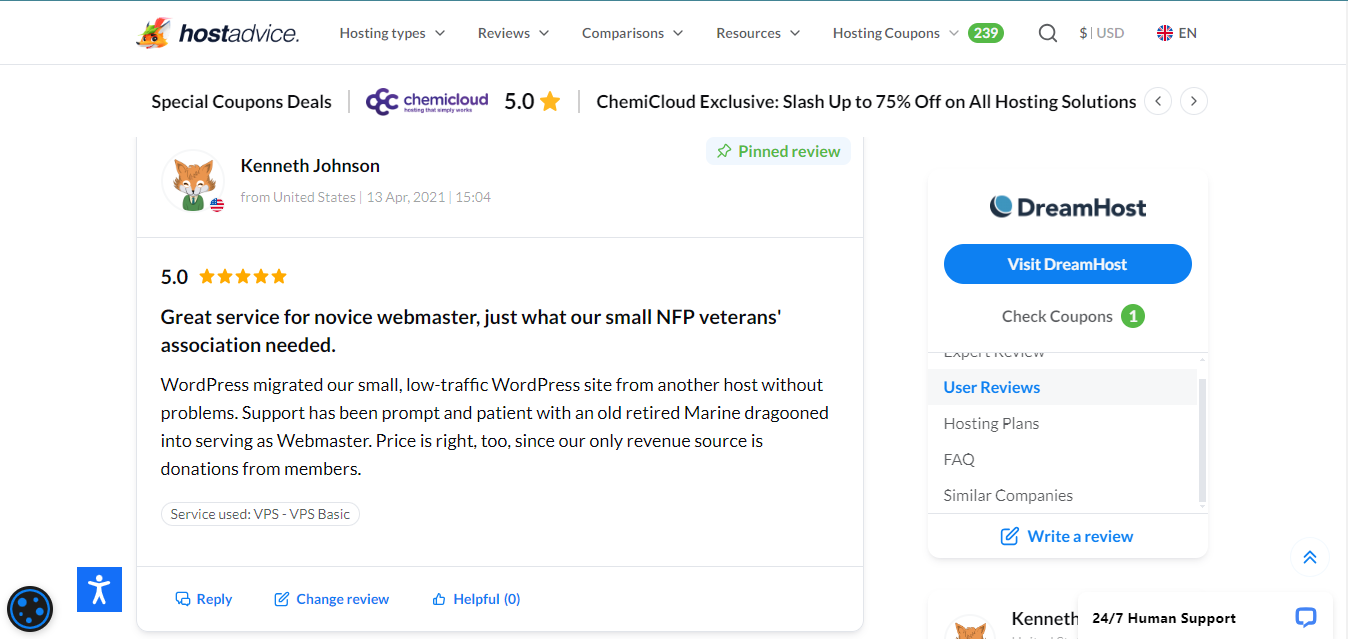Mark the review as Helpful
The image size is (1348, 639).
point(476,599)
